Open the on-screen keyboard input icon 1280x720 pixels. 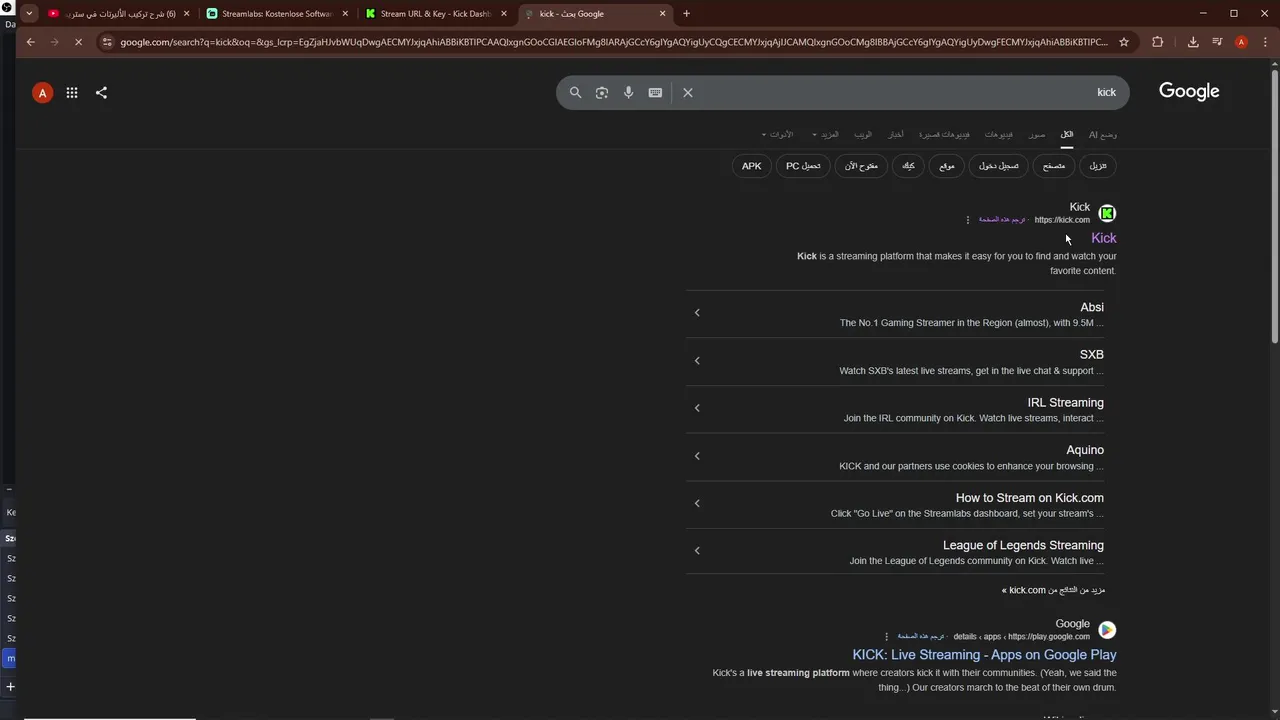click(x=655, y=92)
